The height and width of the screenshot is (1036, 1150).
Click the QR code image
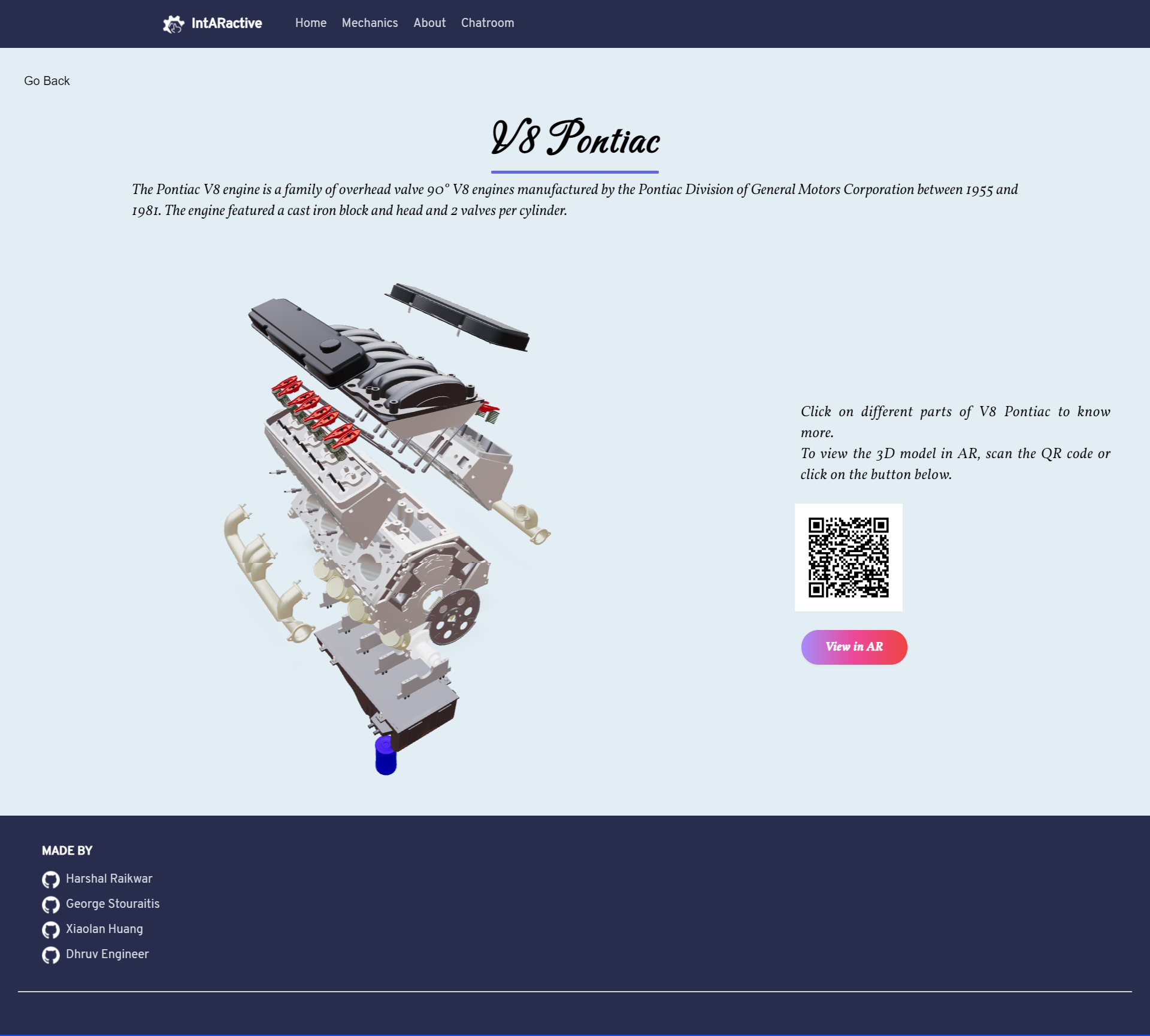click(848, 558)
